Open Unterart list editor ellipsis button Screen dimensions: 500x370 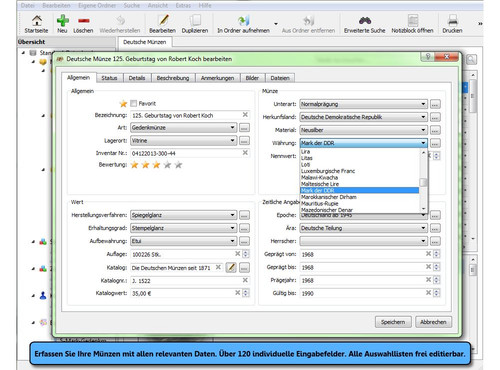tap(435, 104)
